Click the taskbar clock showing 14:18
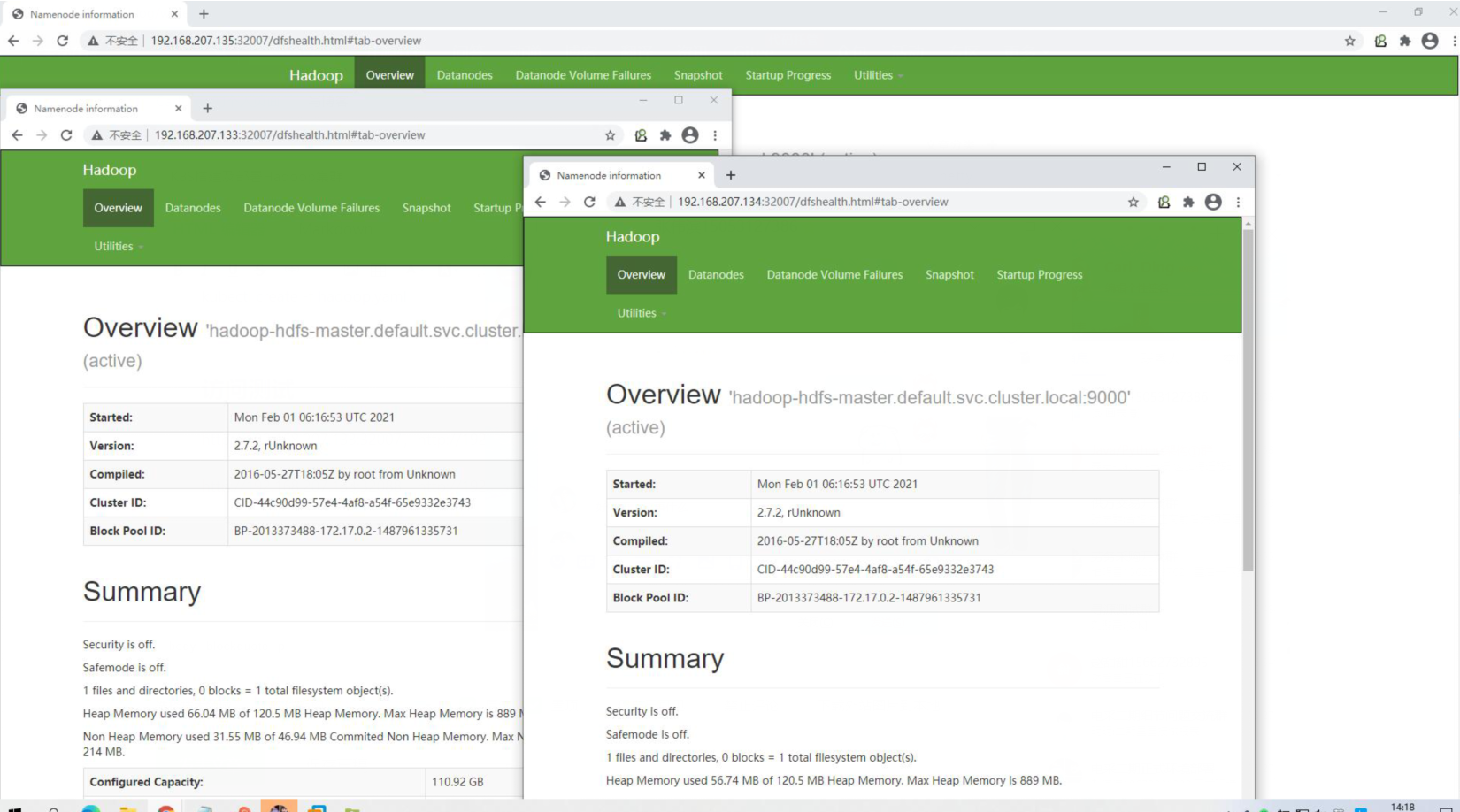 point(1402,807)
